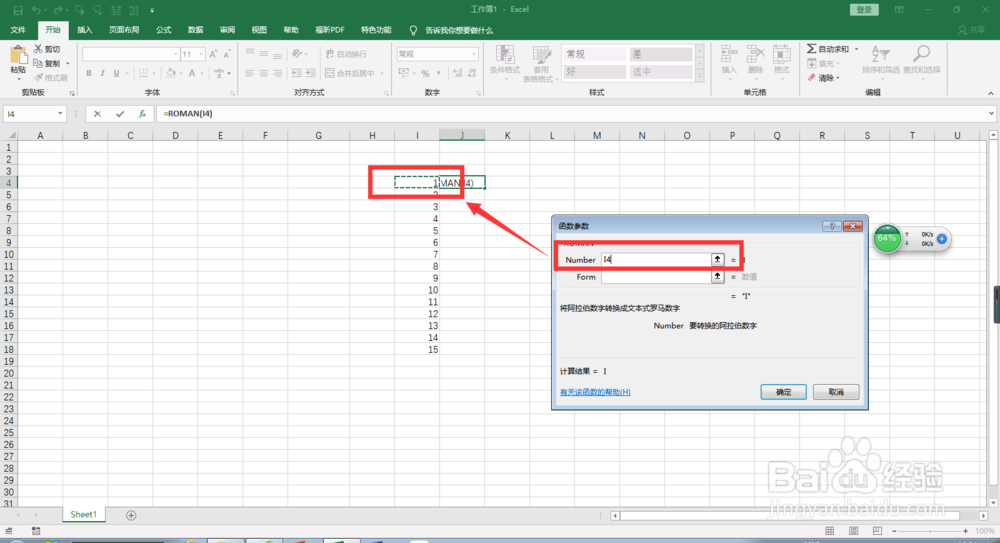This screenshot has height=543, width=1000.
Task: Click the formula bar enter checkmark icon
Action: tap(120, 114)
